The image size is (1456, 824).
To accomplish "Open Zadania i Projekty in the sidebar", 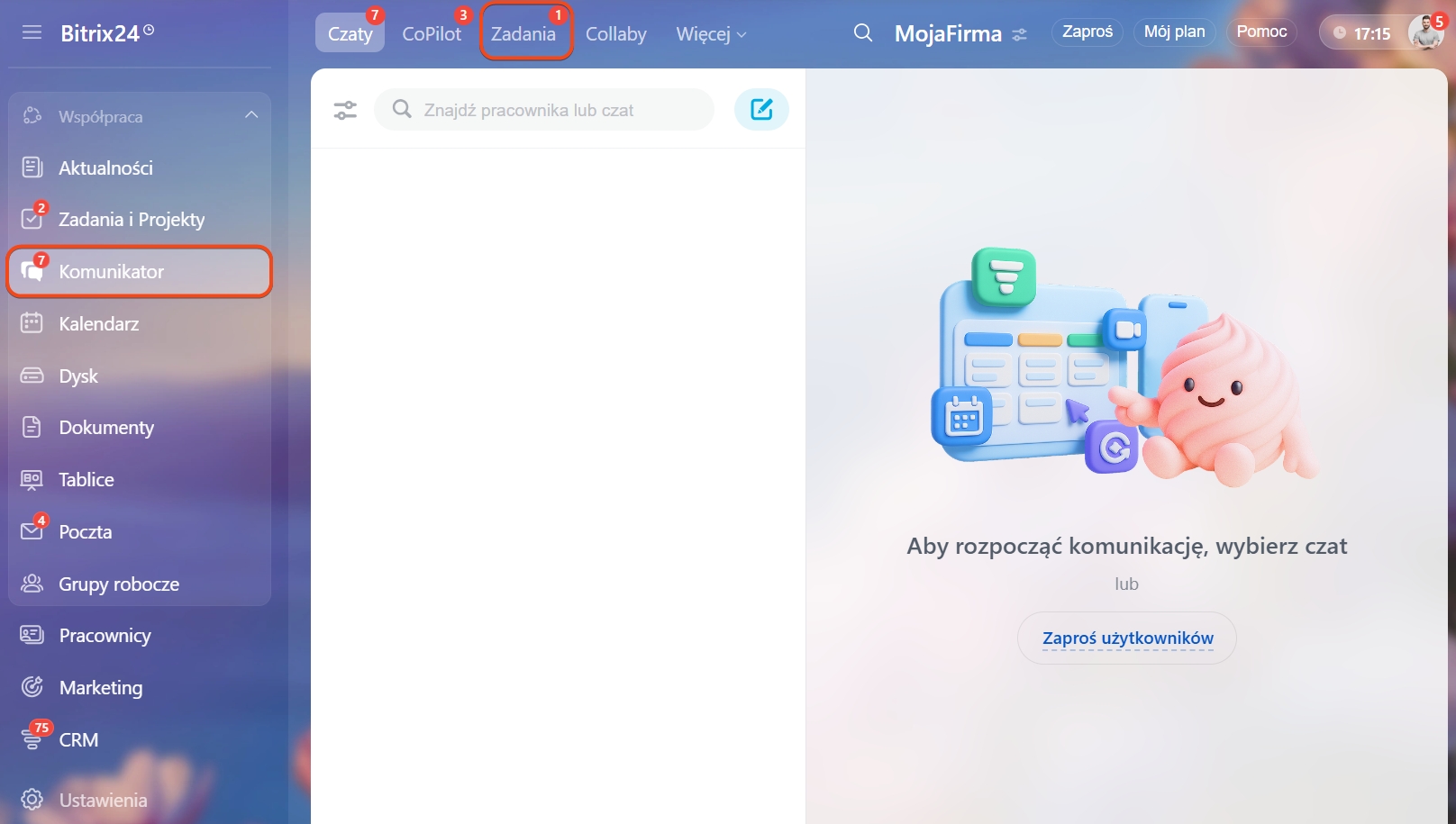I will click(140, 220).
